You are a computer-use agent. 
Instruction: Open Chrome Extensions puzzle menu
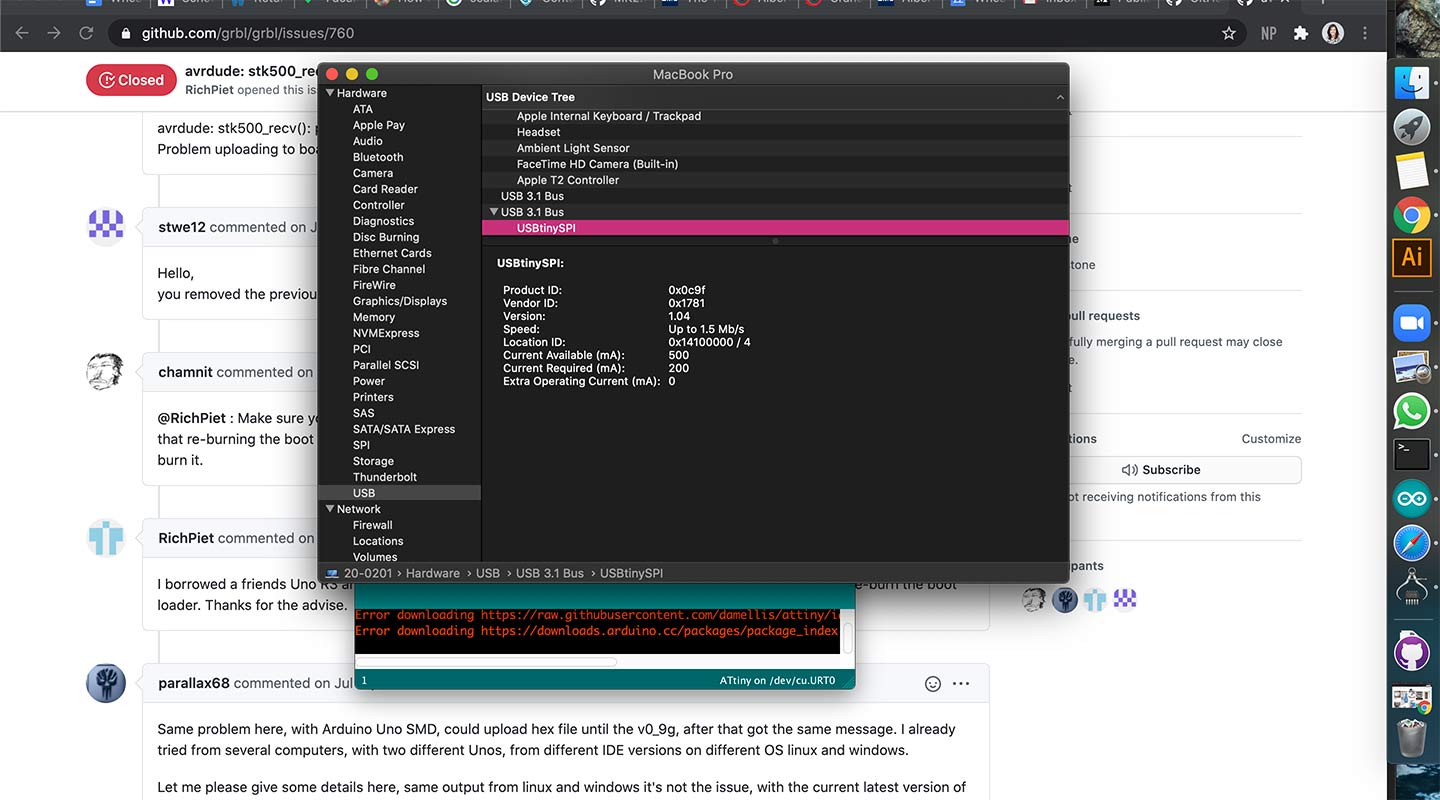[x=1301, y=33]
